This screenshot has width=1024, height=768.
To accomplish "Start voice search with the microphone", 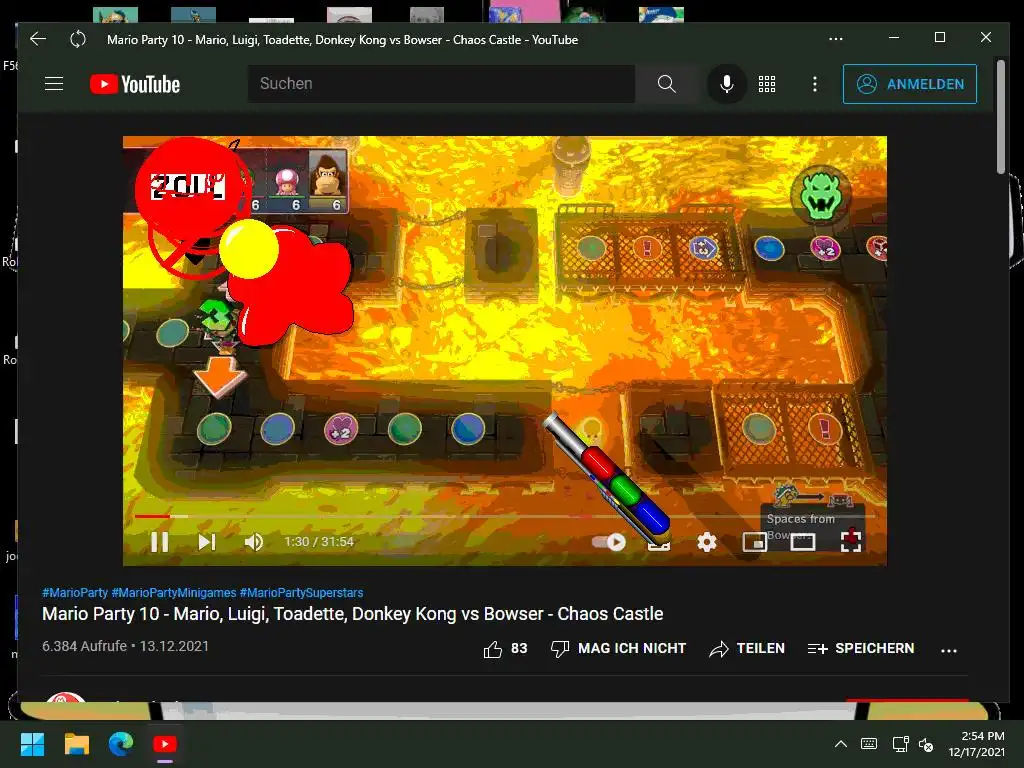I will point(726,84).
